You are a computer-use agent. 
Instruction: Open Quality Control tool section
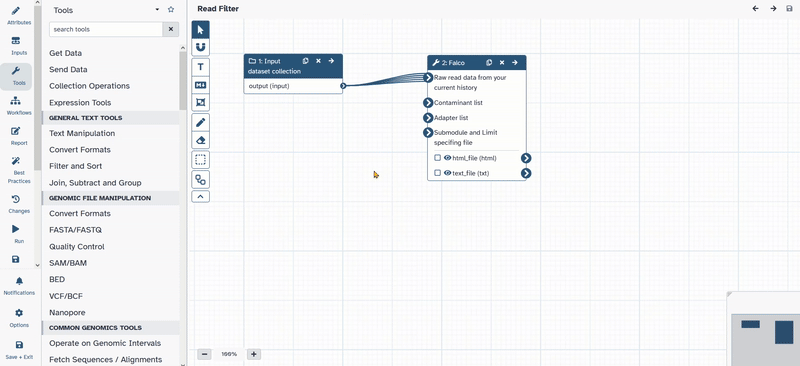pos(77,247)
